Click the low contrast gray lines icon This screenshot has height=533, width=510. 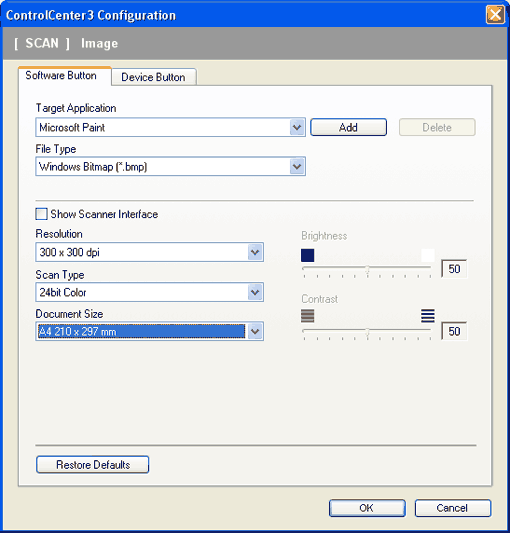pos(307,316)
